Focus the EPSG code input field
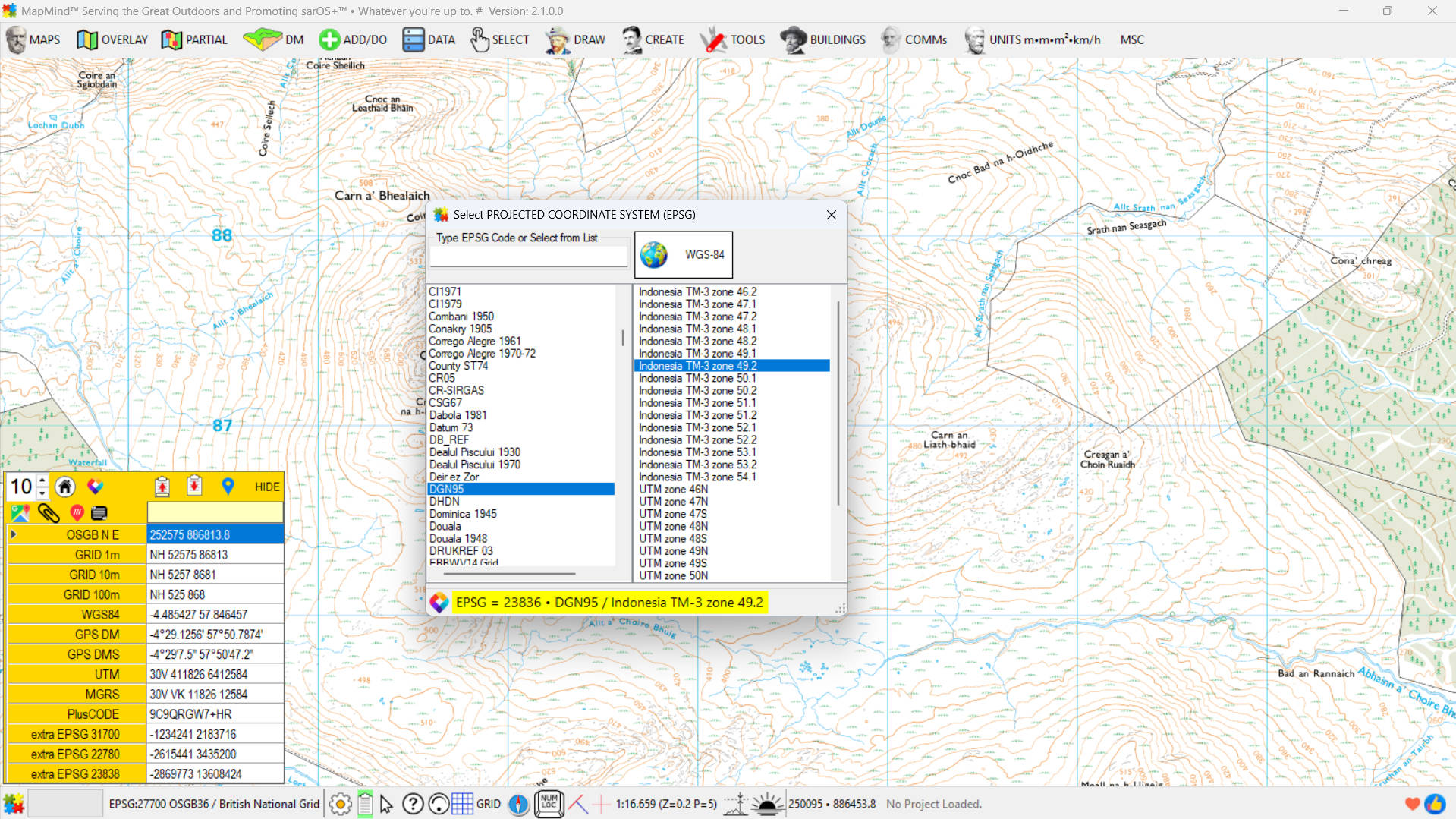This screenshot has width=1456, height=819. 529,257
